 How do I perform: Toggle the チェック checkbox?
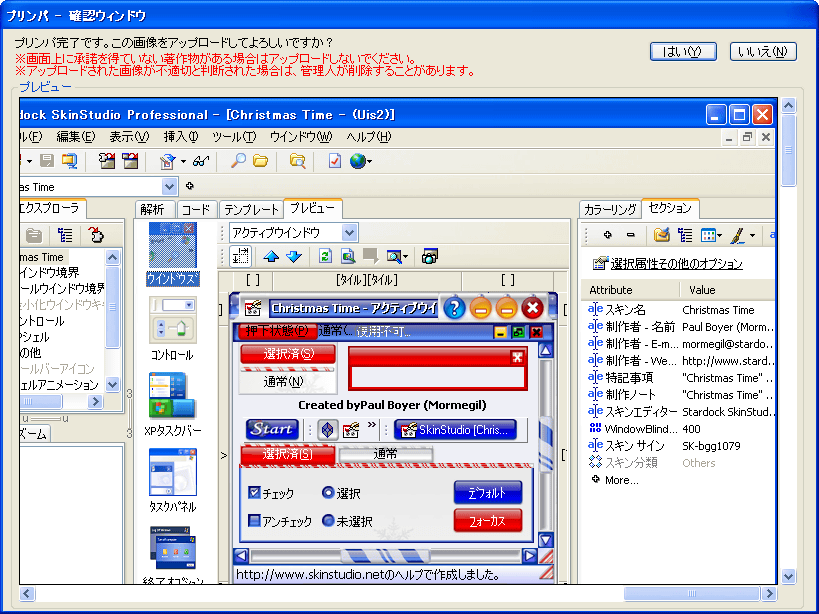tap(254, 492)
